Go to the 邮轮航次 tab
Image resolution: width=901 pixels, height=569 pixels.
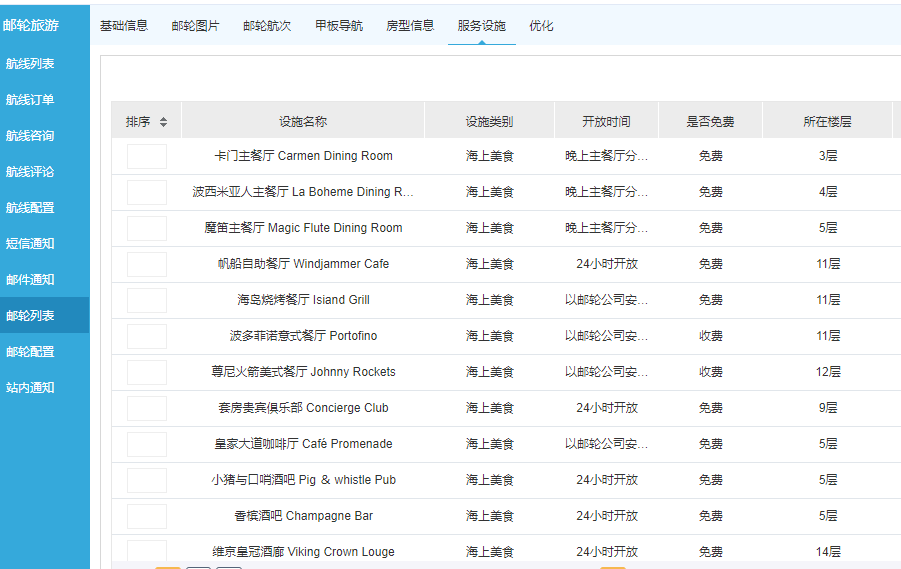point(267,26)
